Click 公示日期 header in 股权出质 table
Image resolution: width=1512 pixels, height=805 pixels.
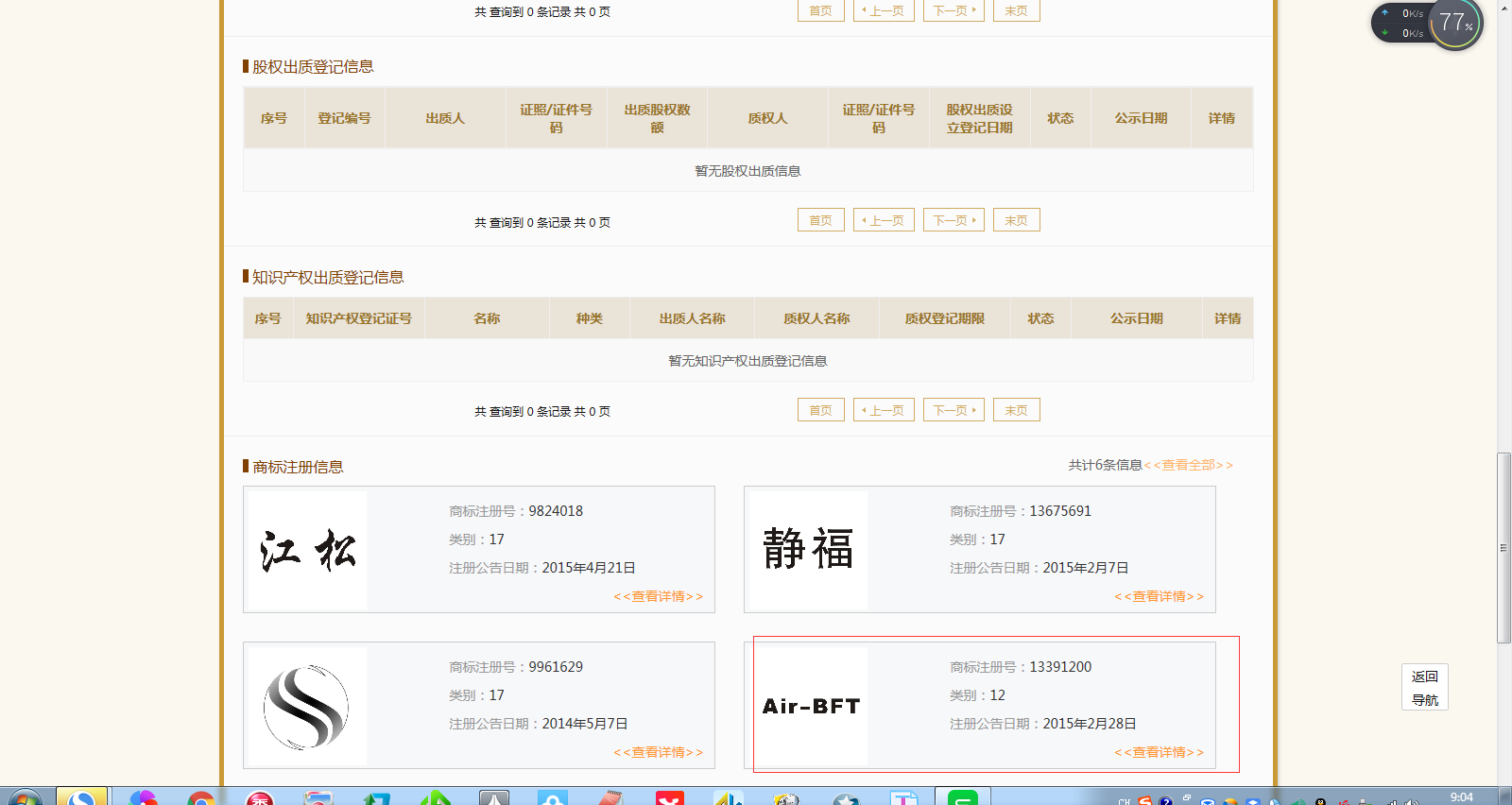click(x=1141, y=118)
